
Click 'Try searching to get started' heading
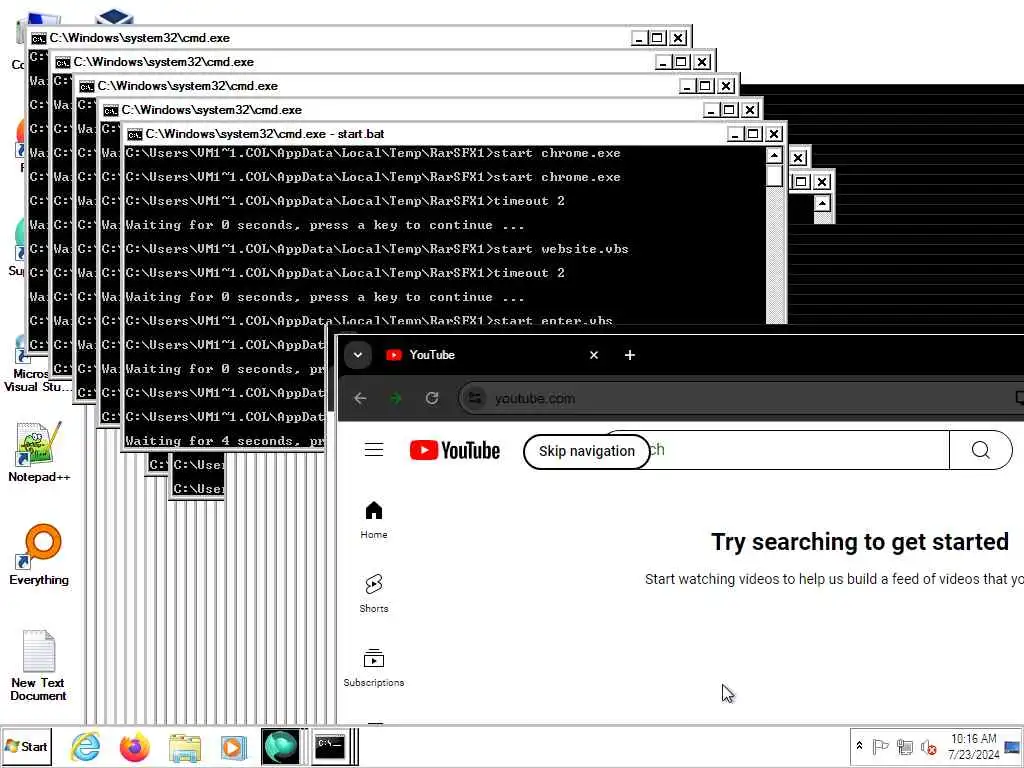[859, 541]
